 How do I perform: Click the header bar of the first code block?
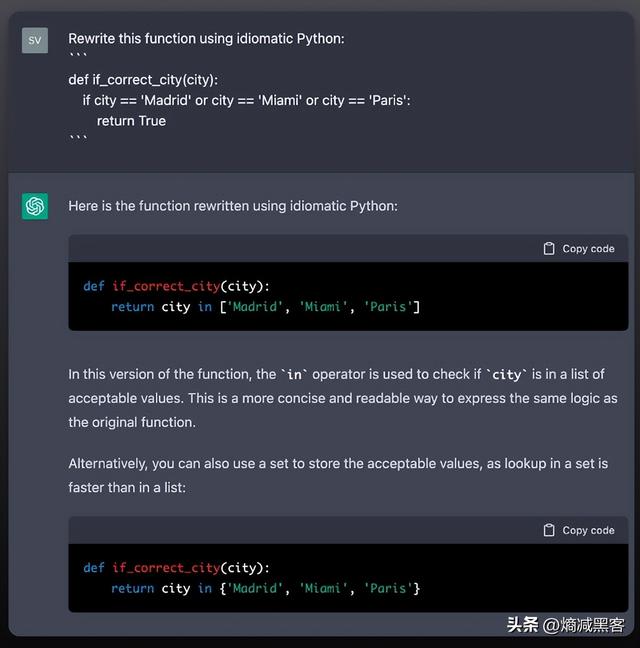tap(300, 248)
